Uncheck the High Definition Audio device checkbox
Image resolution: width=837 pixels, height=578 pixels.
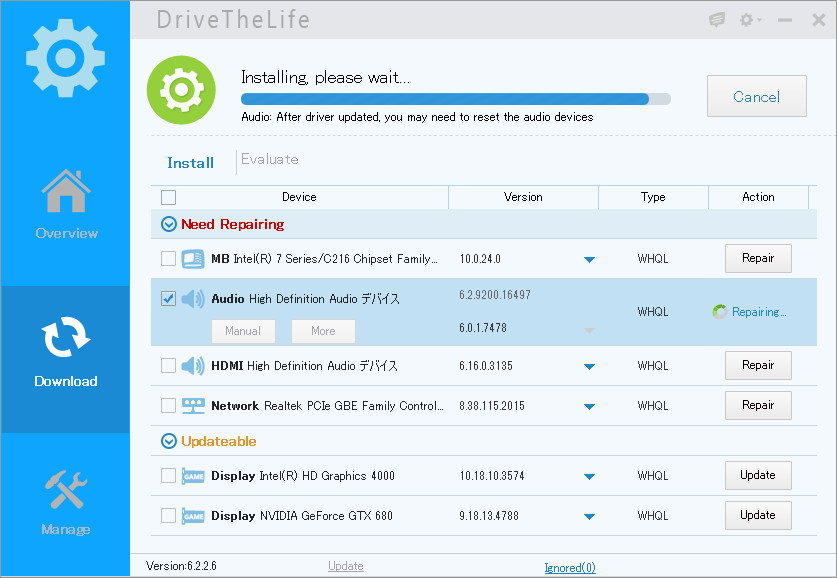168,297
